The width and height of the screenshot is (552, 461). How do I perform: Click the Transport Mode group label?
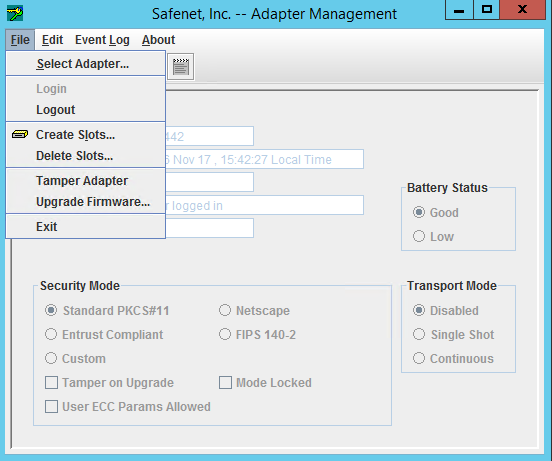[452, 286]
